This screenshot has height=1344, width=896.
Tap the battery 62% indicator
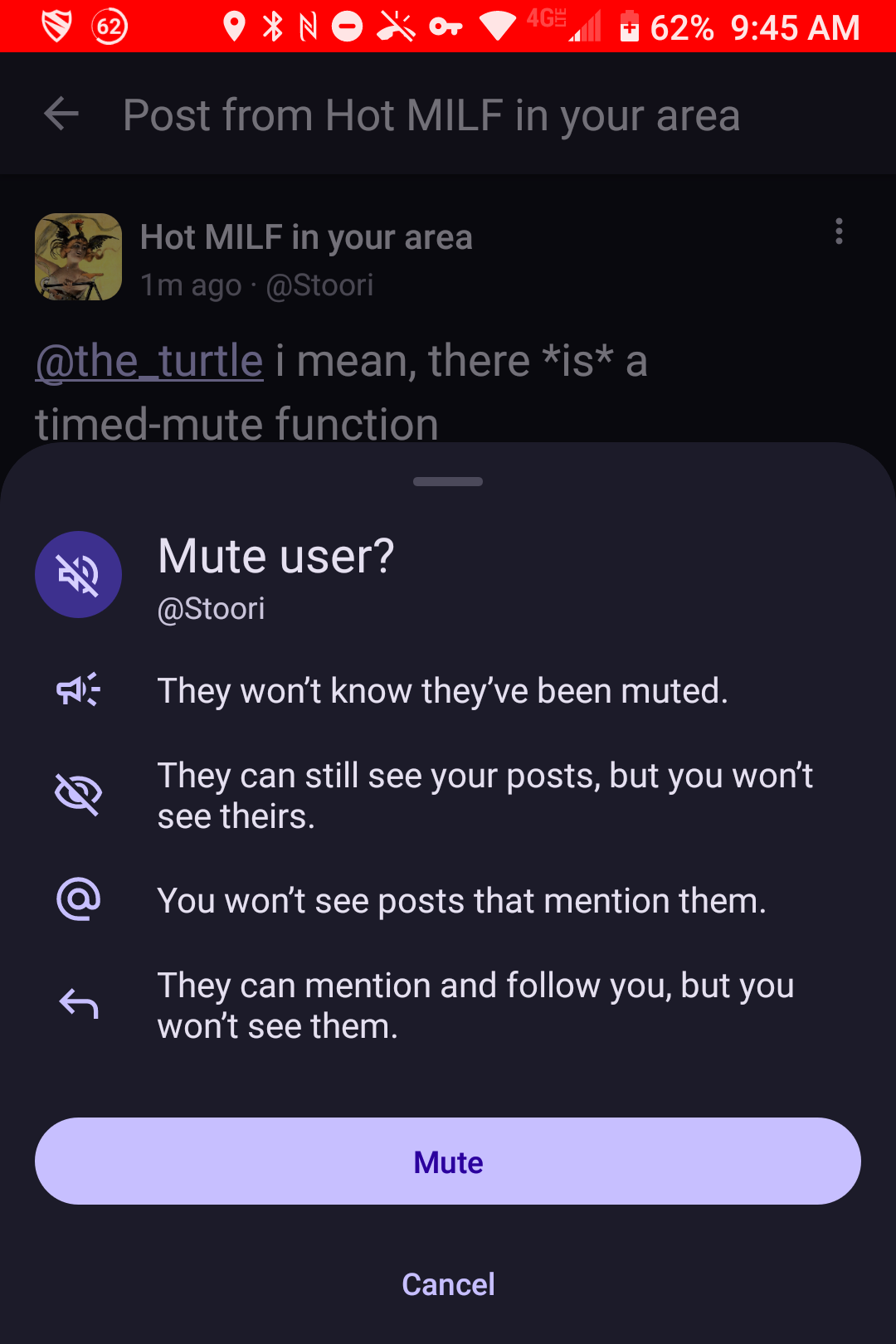tap(667, 27)
